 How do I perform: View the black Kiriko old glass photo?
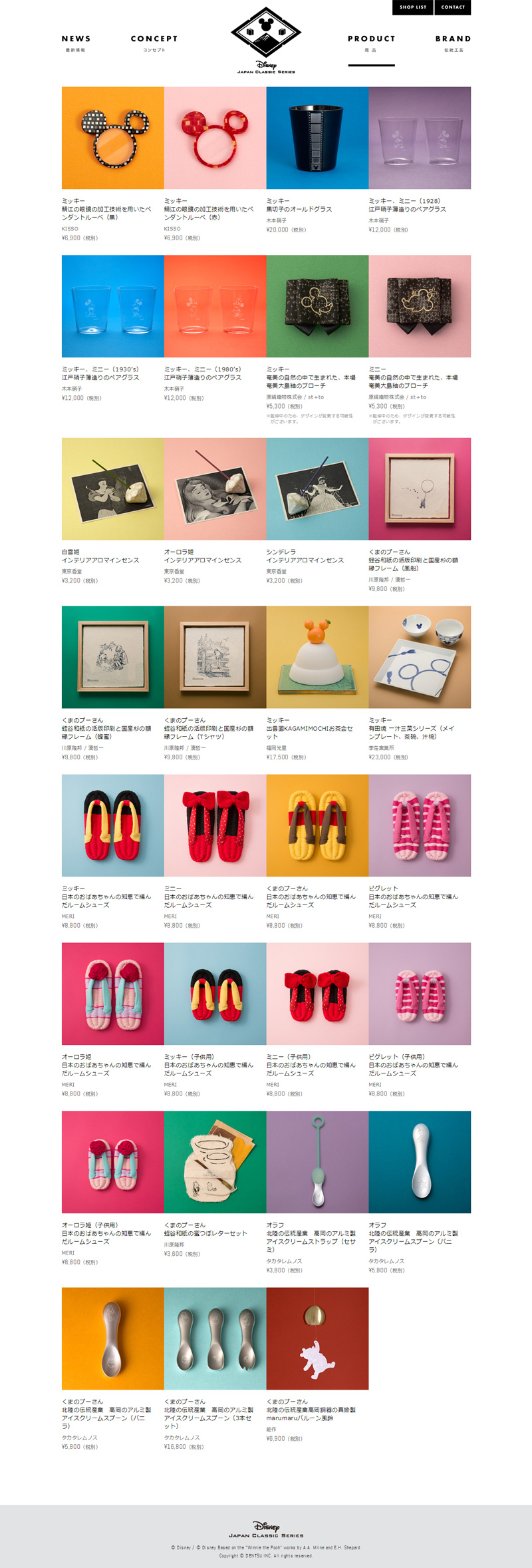318,138
